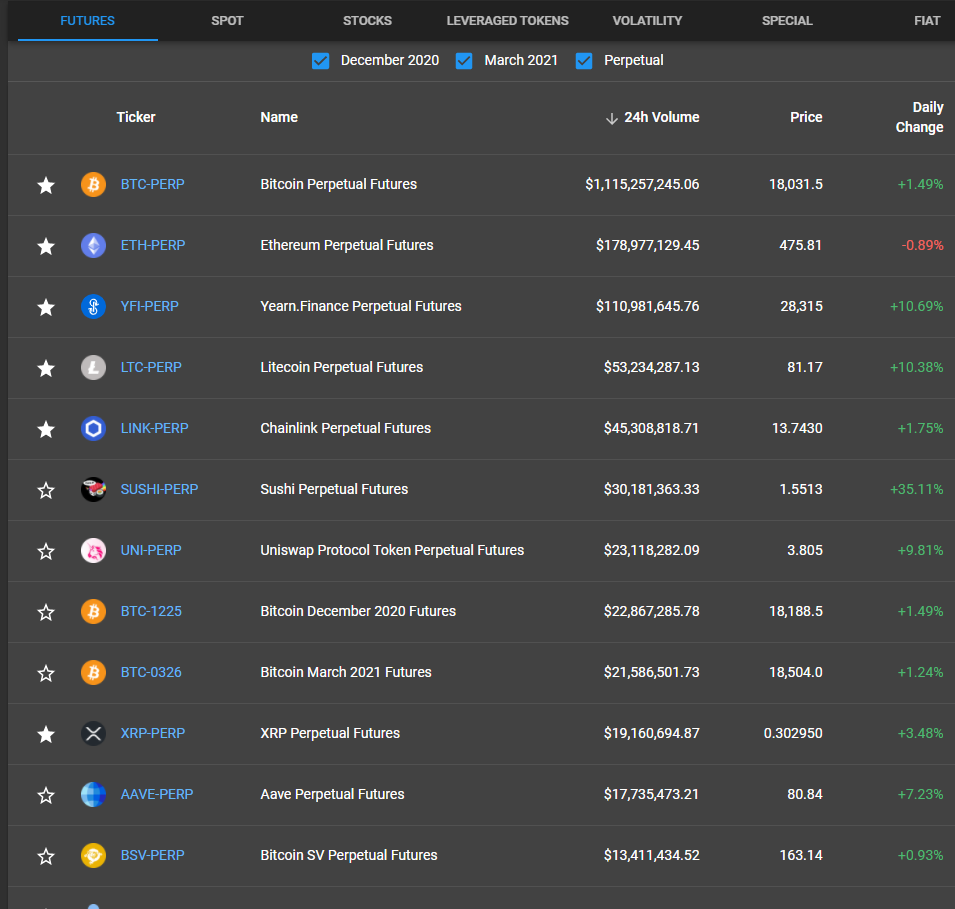This screenshot has width=955, height=909.
Task: Click the volume value $1,115,257,245.06
Action: click(x=642, y=184)
